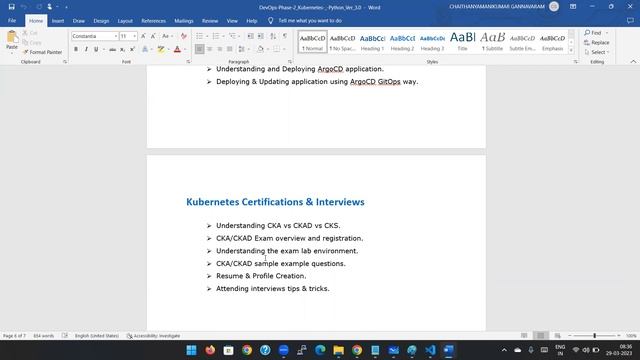Switch to the Insert tab
640x360 pixels.
58,21
